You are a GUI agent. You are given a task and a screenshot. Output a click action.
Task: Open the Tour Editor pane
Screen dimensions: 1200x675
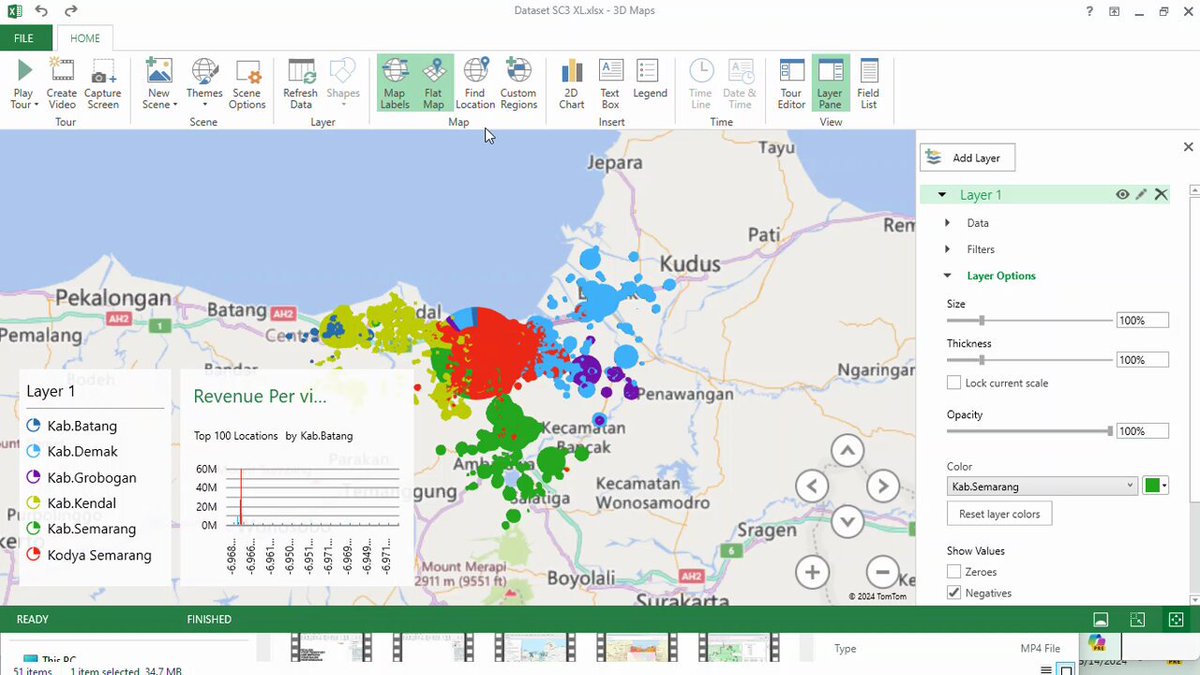click(x=791, y=84)
